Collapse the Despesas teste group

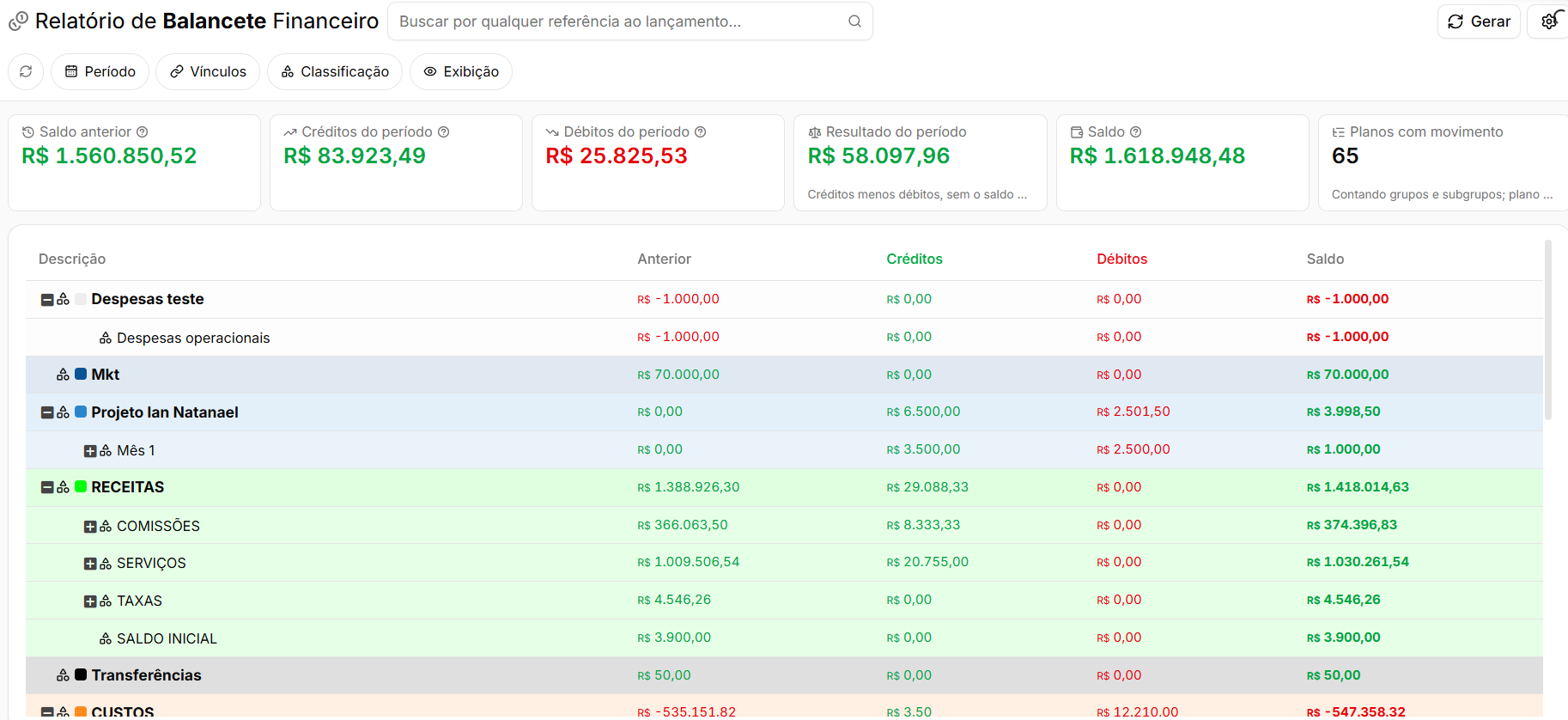(x=47, y=300)
